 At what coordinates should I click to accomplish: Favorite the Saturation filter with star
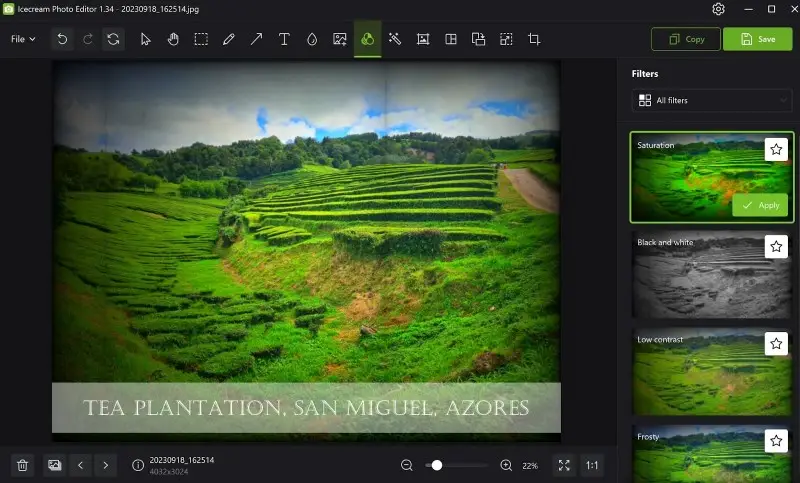point(776,149)
